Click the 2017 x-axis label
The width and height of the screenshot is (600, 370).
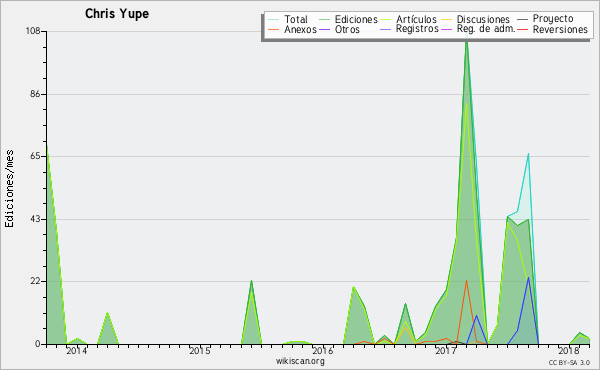[446, 351]
